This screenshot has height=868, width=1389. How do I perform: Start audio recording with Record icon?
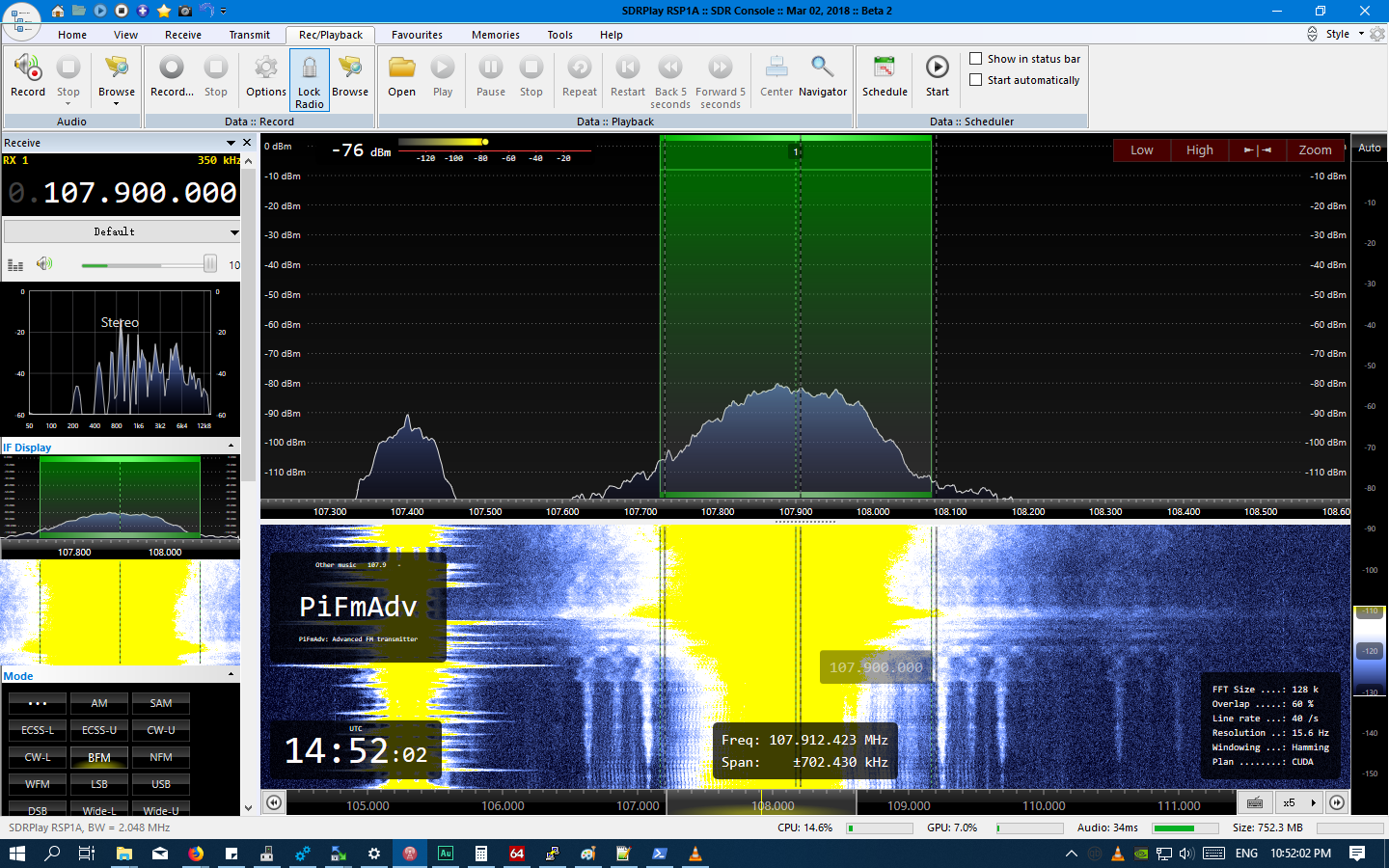pyautogui.click(x=28, y=75)
